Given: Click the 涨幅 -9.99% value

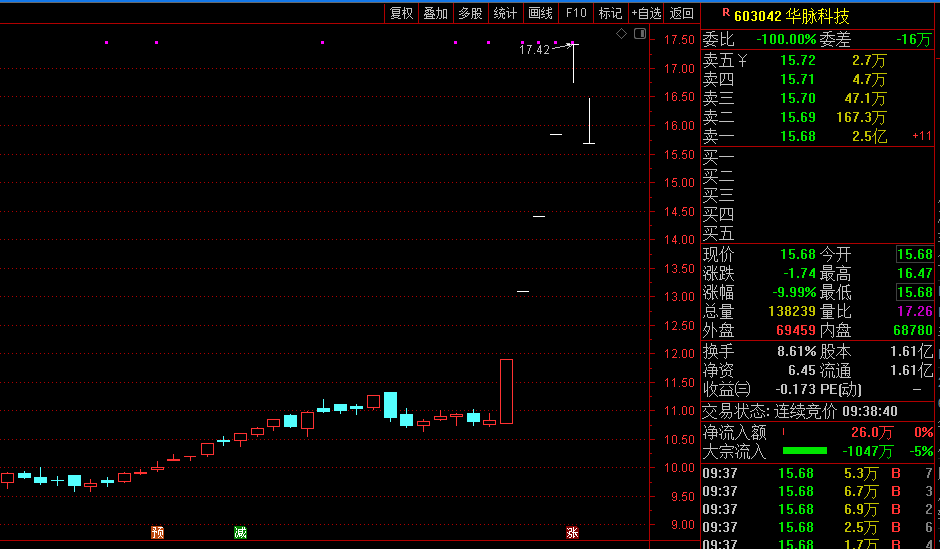Looking at the screenshot, I should (x=794, y=292).
